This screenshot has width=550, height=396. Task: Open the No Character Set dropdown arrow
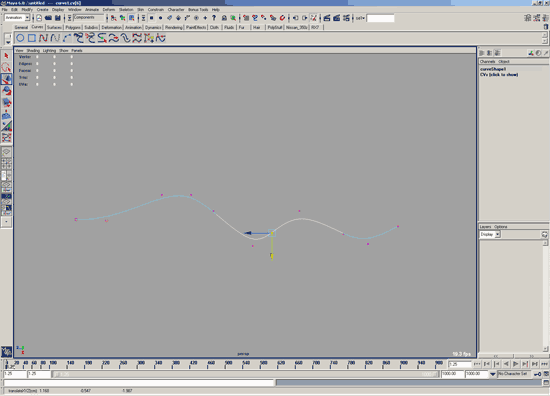coord(493,374)
